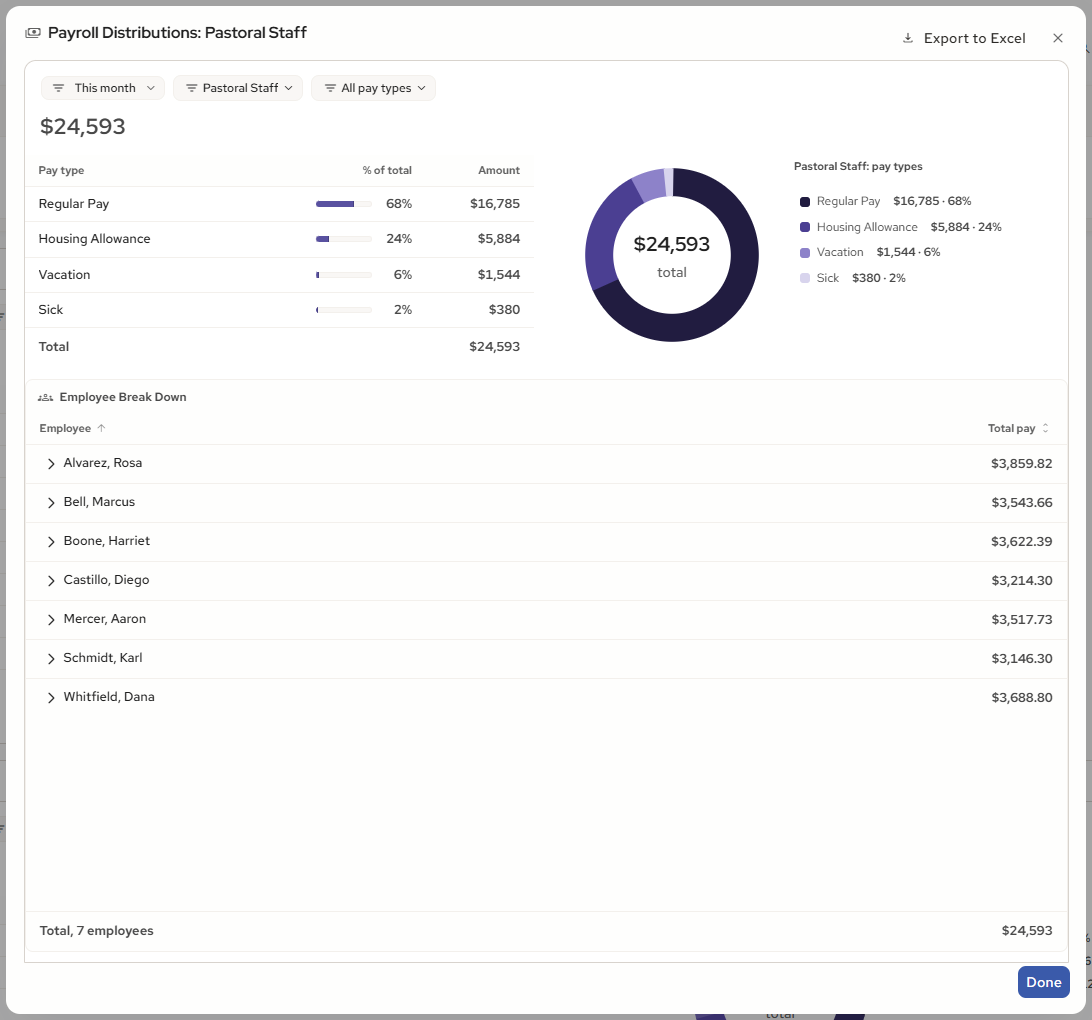Click the % of total column header
Screen dimensions: 1092x1020
point(387,171)
